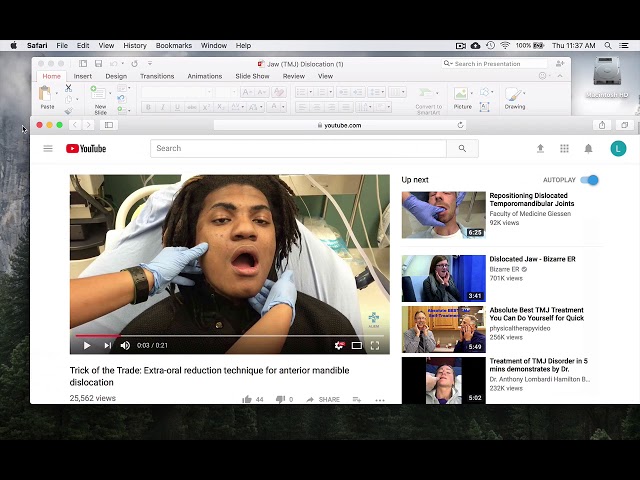The height and width of the screenshot is (480, 640).
Task: Play the YouTube video
Action: (x=87, y=346)
